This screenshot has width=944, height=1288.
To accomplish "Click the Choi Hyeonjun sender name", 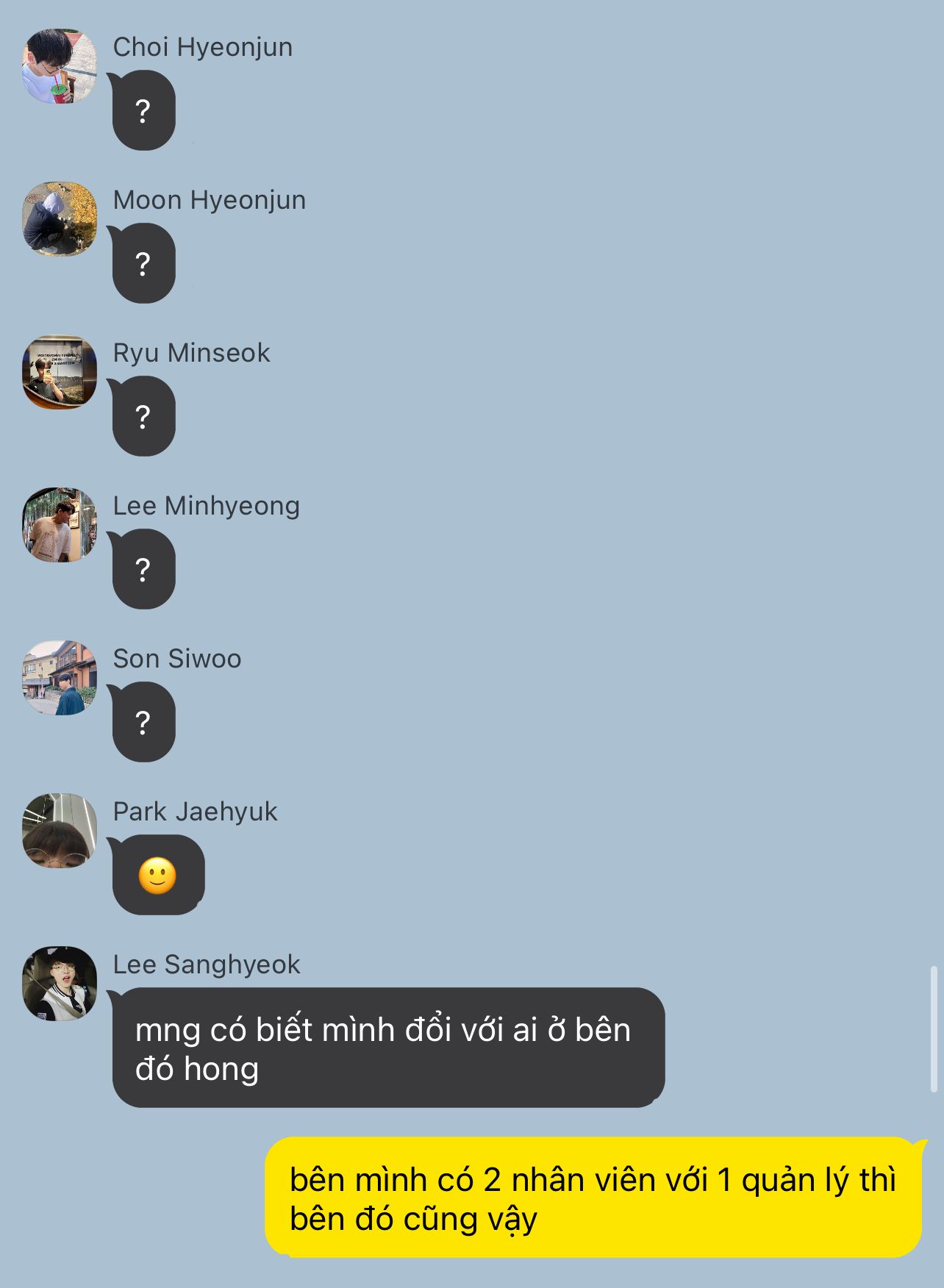I will click(x=203, y=47).
